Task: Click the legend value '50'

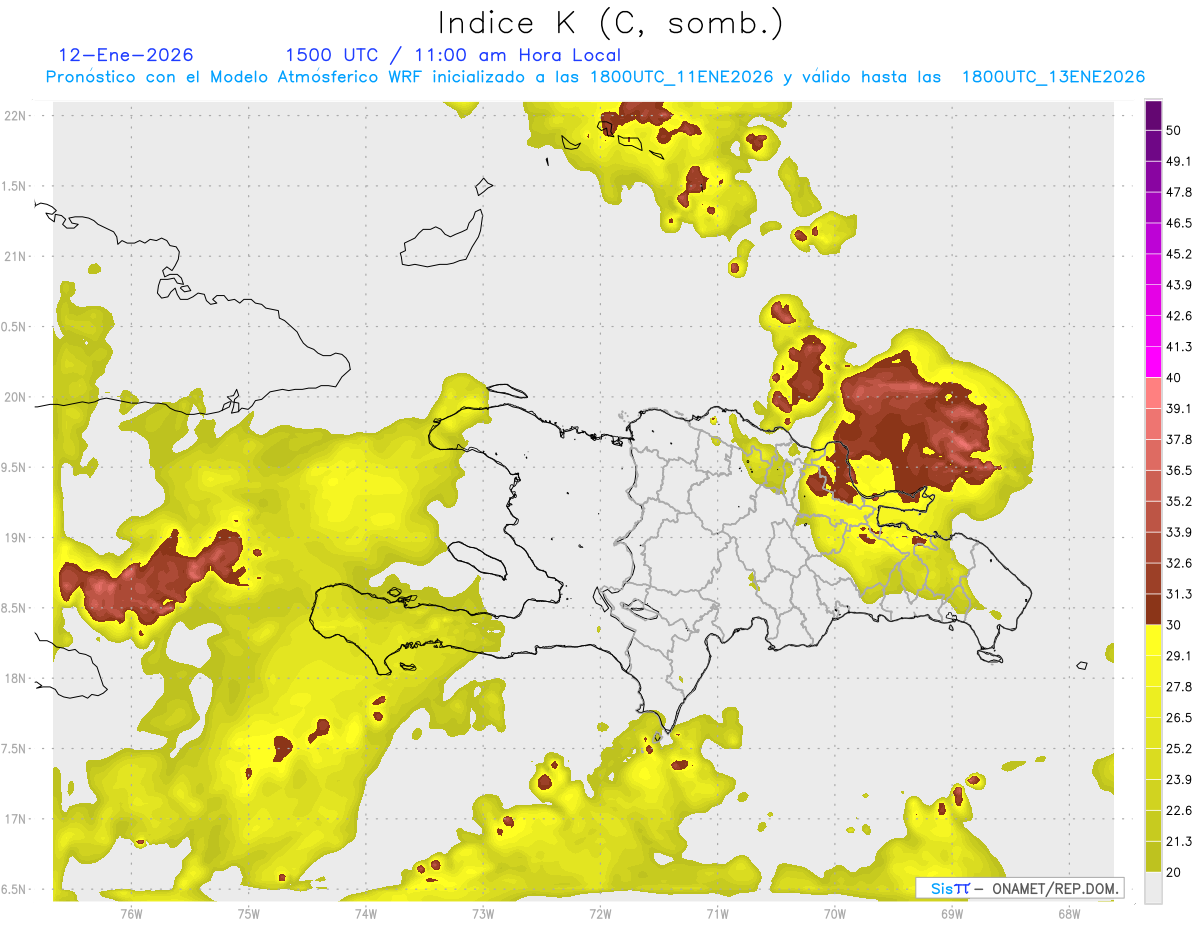Action: click(1174, 130)
